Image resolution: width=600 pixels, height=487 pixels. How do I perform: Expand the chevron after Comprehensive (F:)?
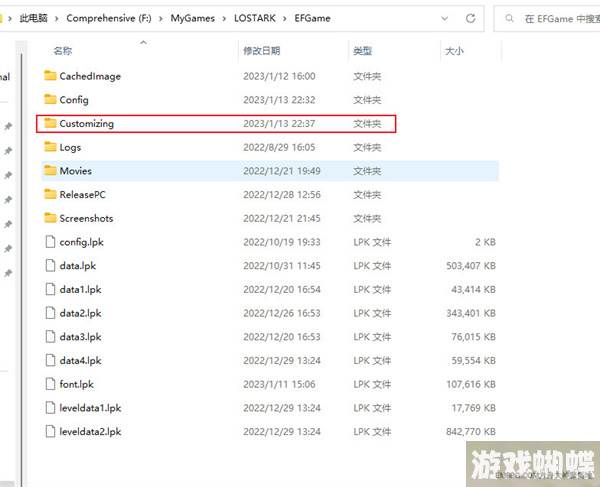tap(161, 18)
